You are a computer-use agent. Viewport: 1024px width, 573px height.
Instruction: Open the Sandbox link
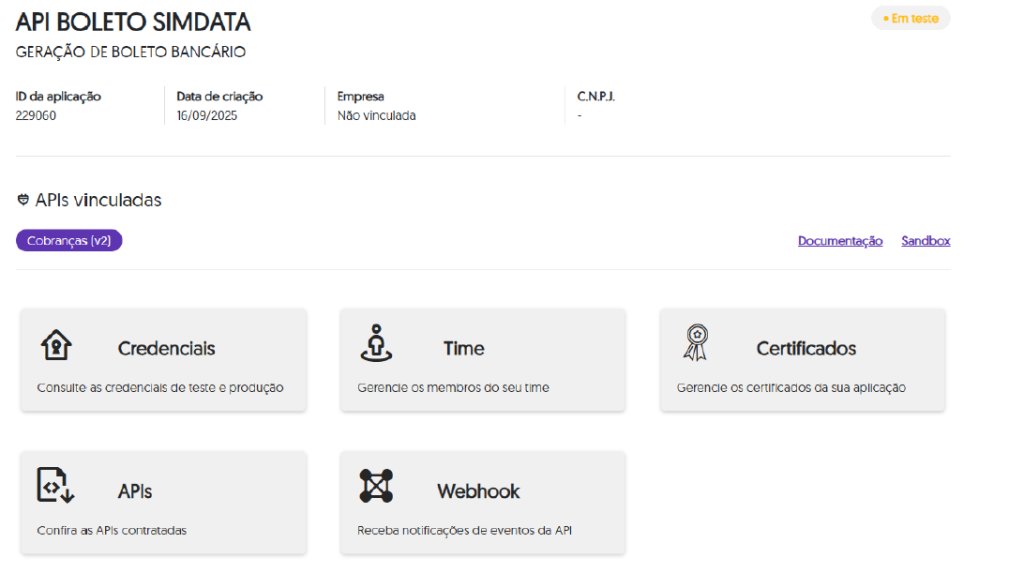pyautogui.click(x=925, y=241)
